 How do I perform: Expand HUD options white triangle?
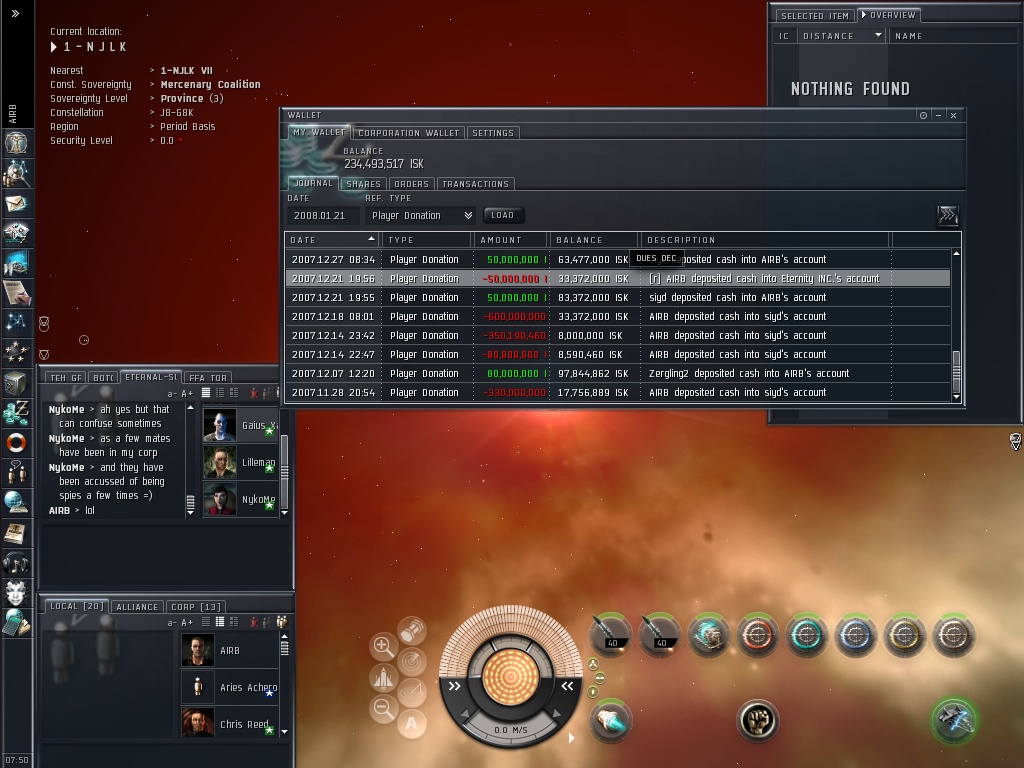click(571, 738)
